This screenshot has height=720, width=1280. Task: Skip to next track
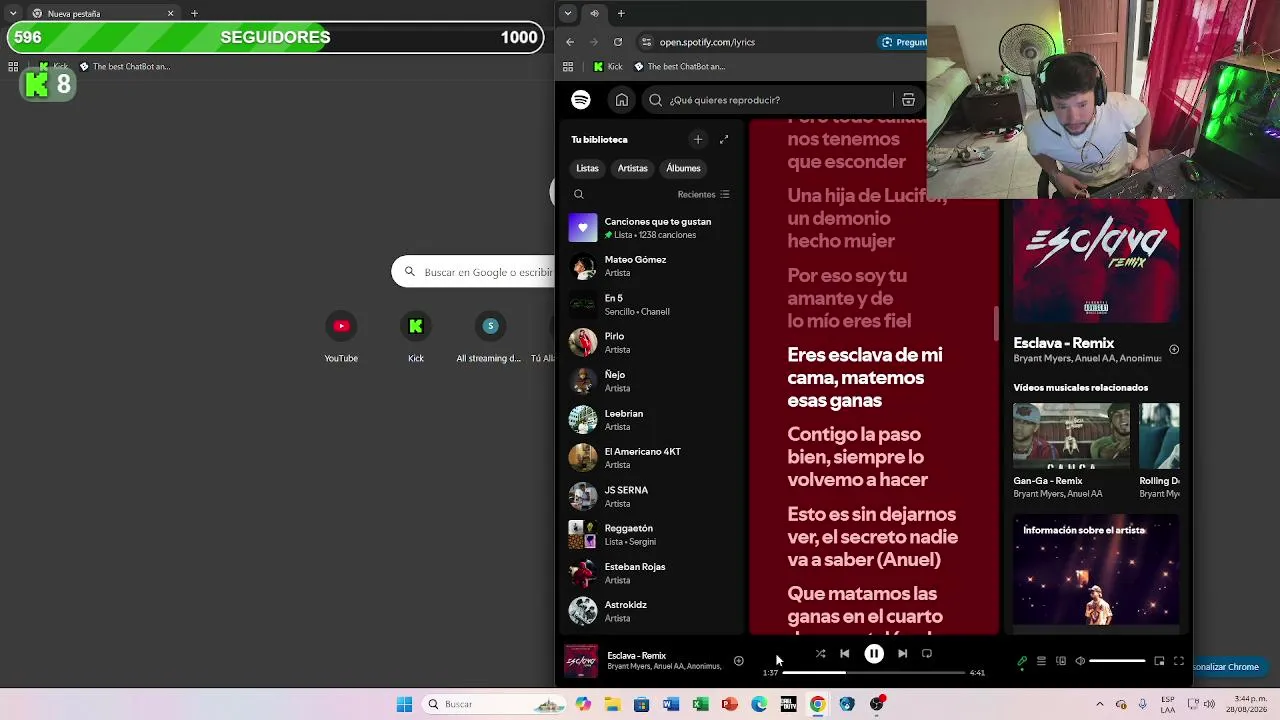(902, 654)
